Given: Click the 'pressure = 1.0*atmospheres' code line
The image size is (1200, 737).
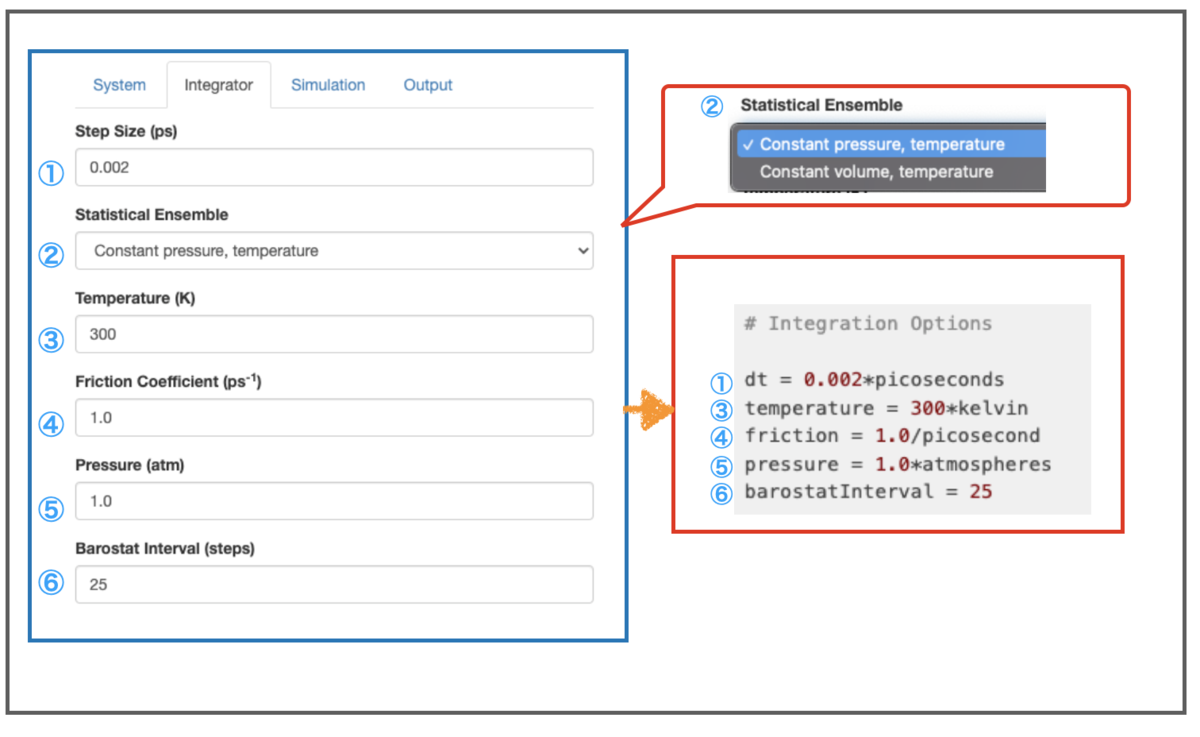Looking at the screenshot, I should (x=898, y=464).
